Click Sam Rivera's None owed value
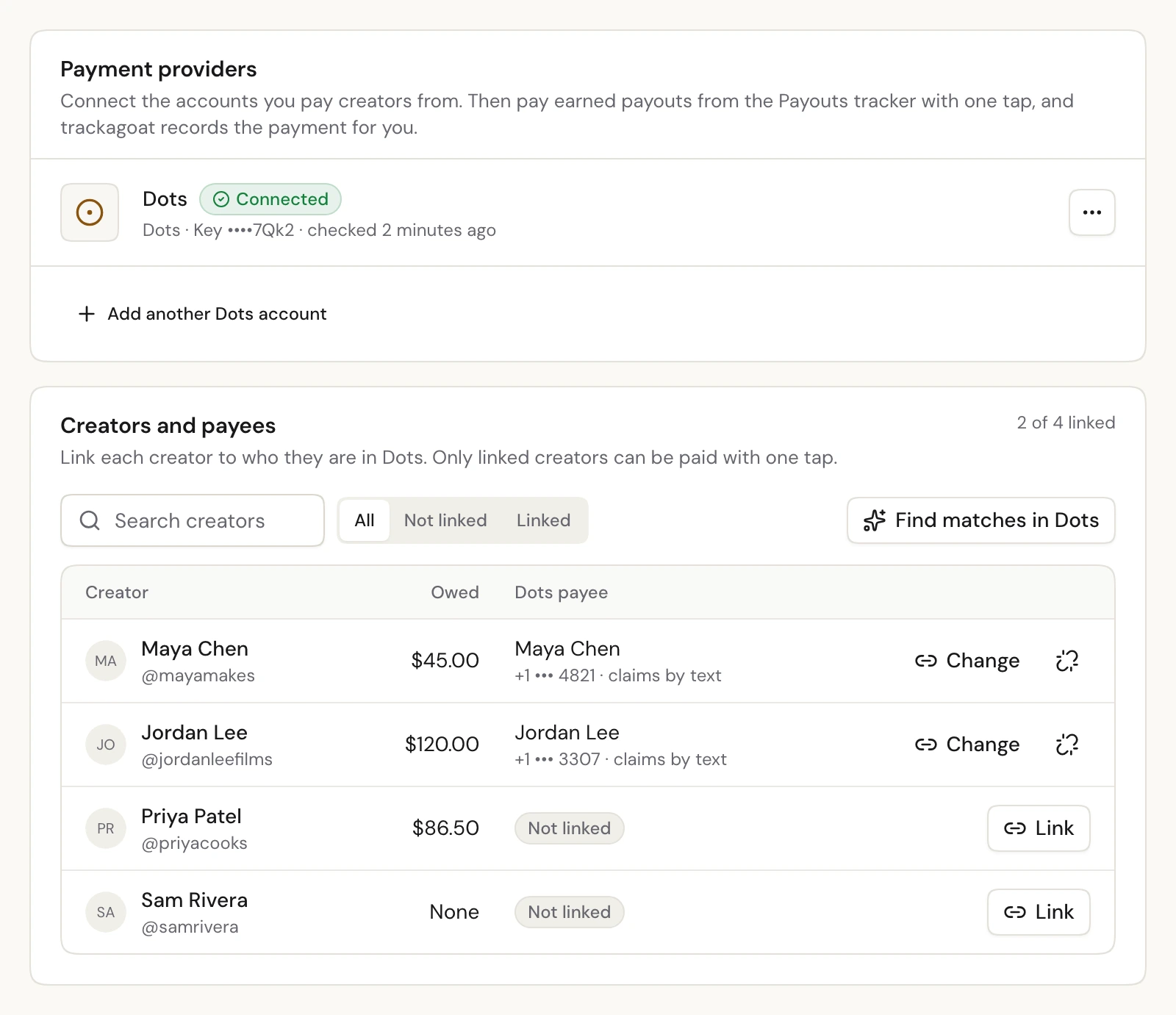The height and width of the screenshot is (1015, 1176). click(x=454, y=912)
